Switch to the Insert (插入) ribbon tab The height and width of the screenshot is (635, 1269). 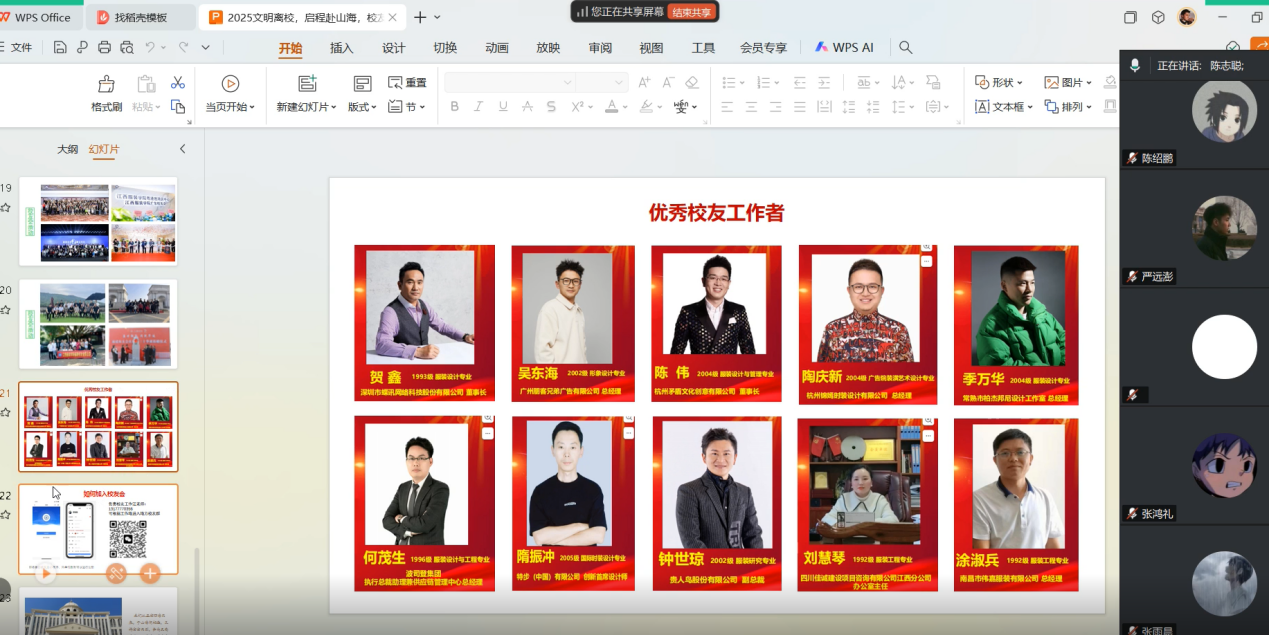[x=342, y=48]
